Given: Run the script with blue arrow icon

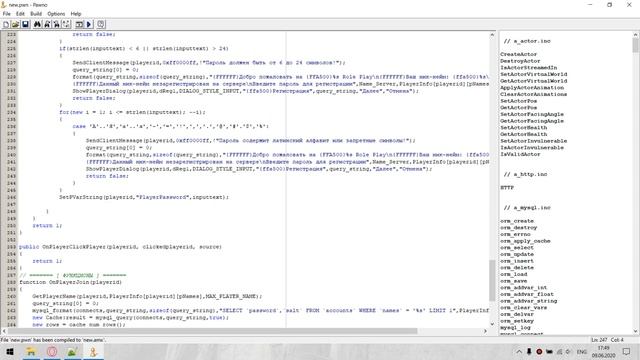Looking at the screenshot, I should click(89, 24).
